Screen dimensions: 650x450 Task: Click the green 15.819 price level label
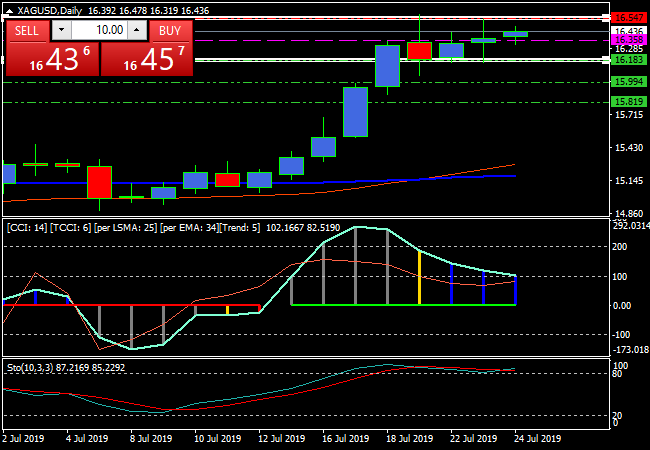click(x=626, y=102)
